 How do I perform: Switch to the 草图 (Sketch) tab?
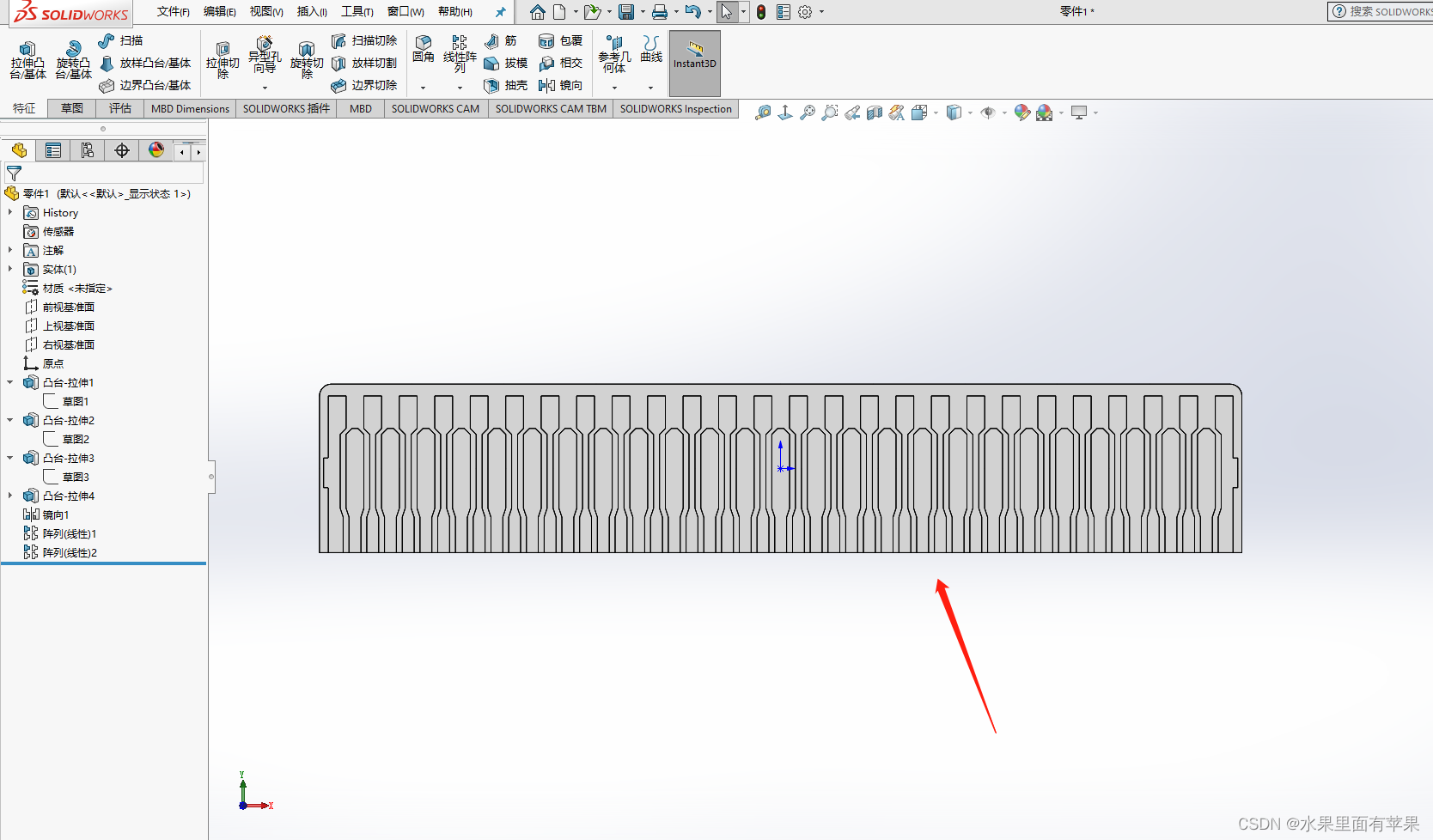pyautogui.click(x=72, y=108)
